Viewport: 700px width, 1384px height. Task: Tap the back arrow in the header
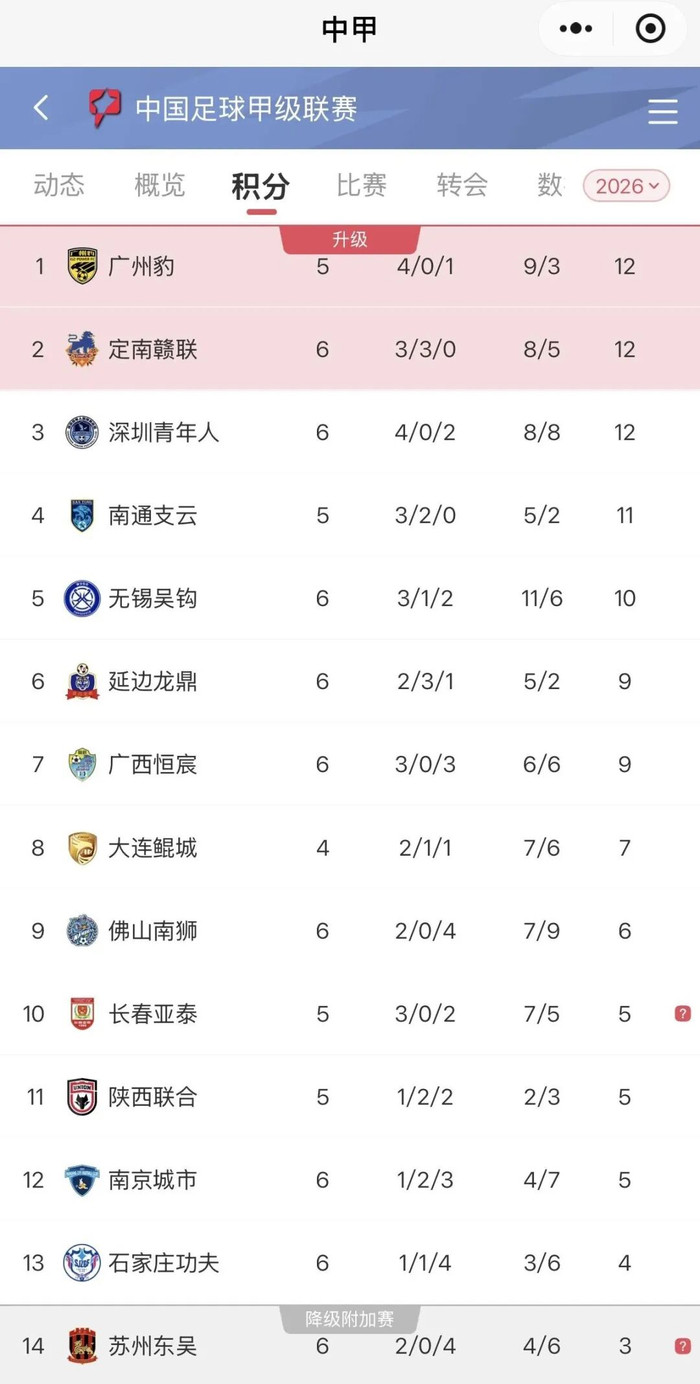click(41, 108)
